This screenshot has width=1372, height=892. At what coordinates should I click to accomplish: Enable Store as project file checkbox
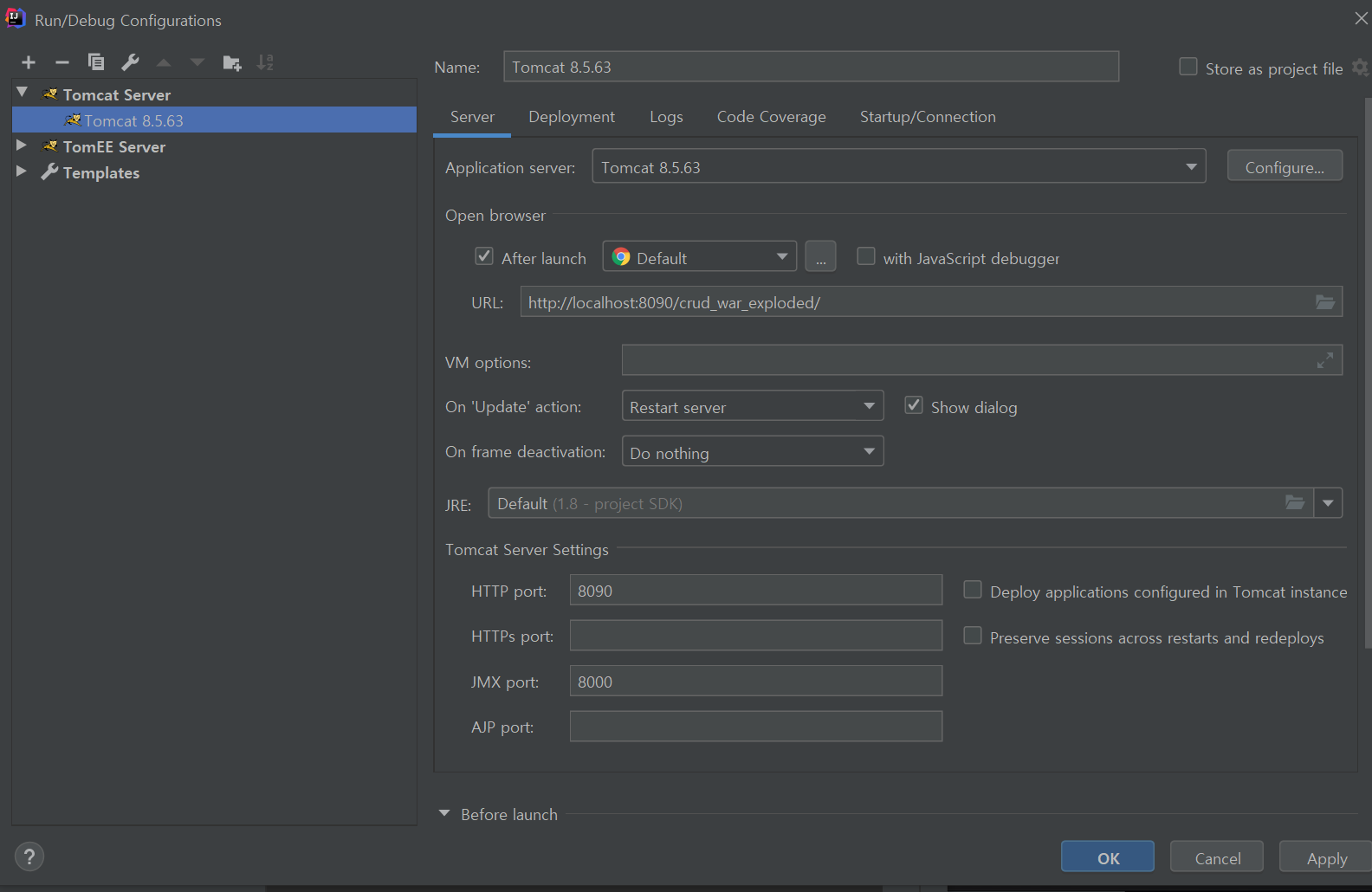pos(1188,67)
